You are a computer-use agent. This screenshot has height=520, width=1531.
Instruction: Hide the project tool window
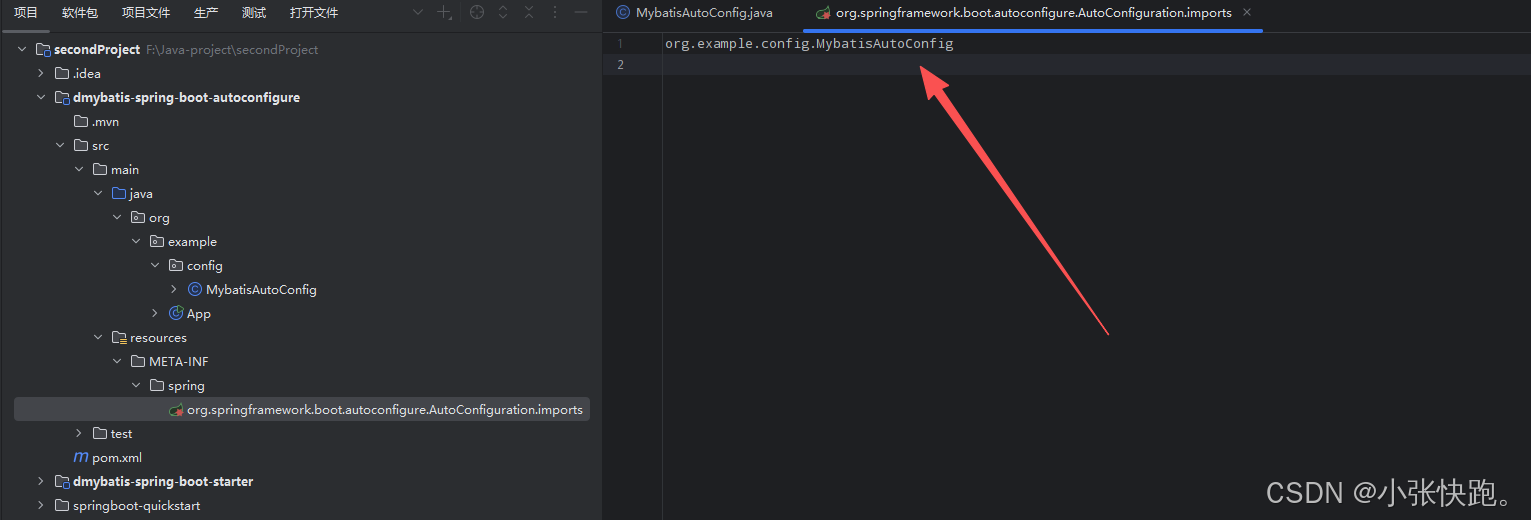click(x=580, y=13)
